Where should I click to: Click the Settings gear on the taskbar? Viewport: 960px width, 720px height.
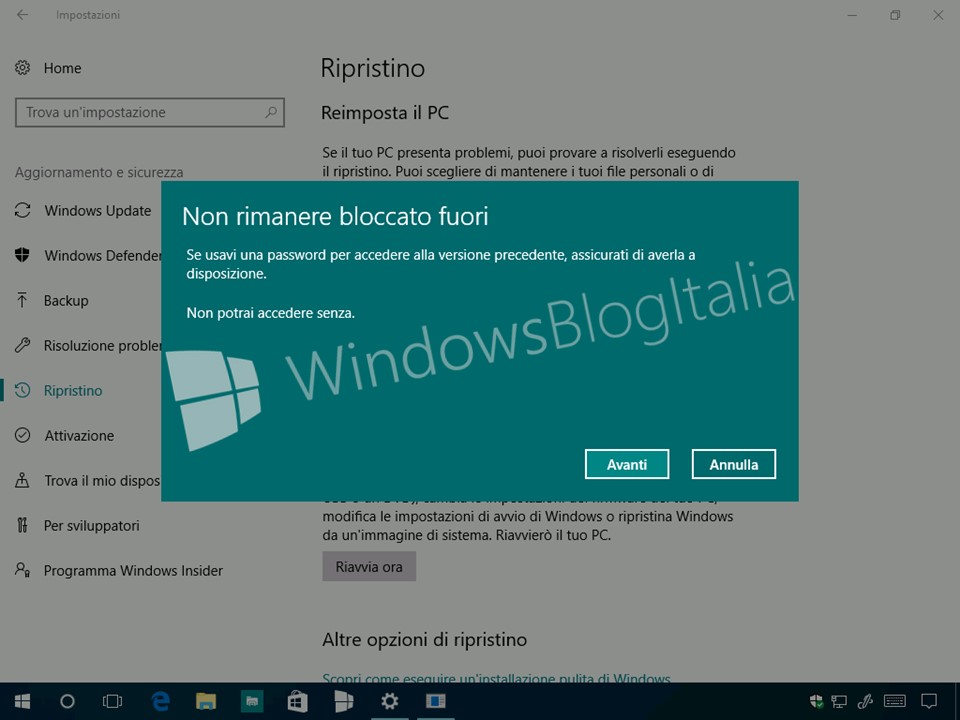tap(389, 701)
